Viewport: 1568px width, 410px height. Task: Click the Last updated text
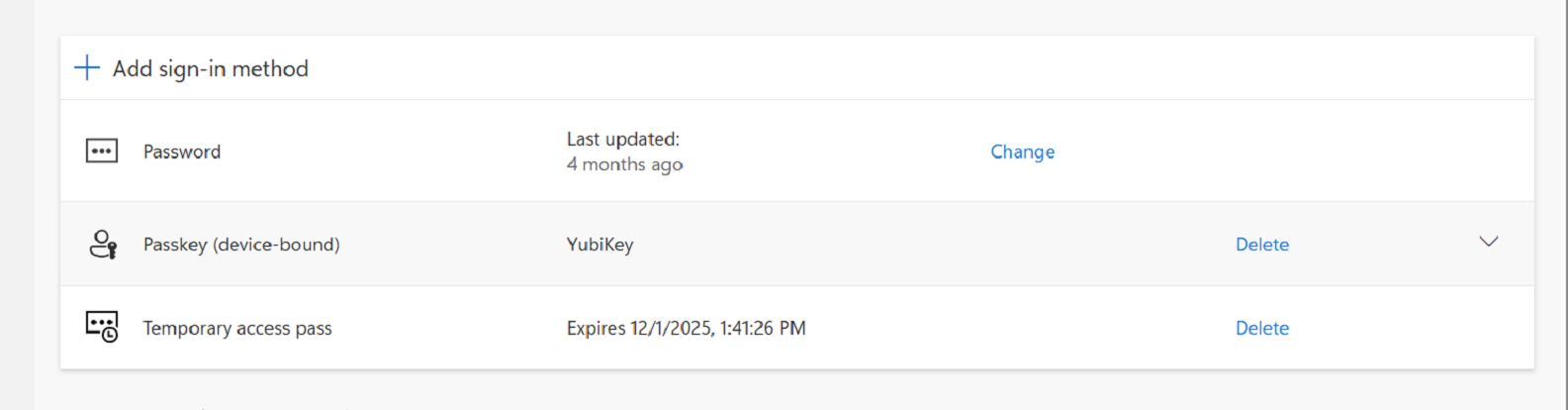point(622,140)
